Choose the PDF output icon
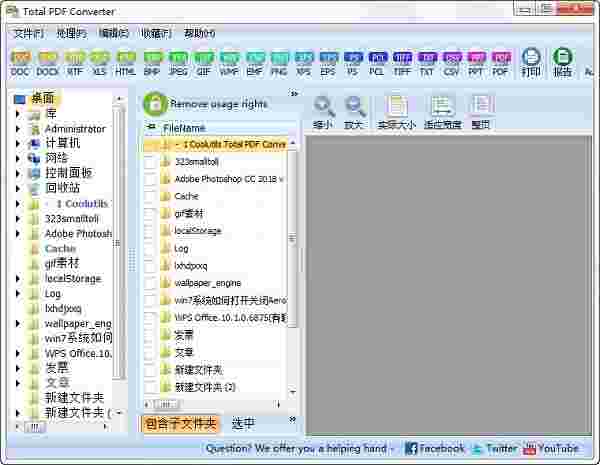This screenshot has width=600, height=465. click(501, 63)
